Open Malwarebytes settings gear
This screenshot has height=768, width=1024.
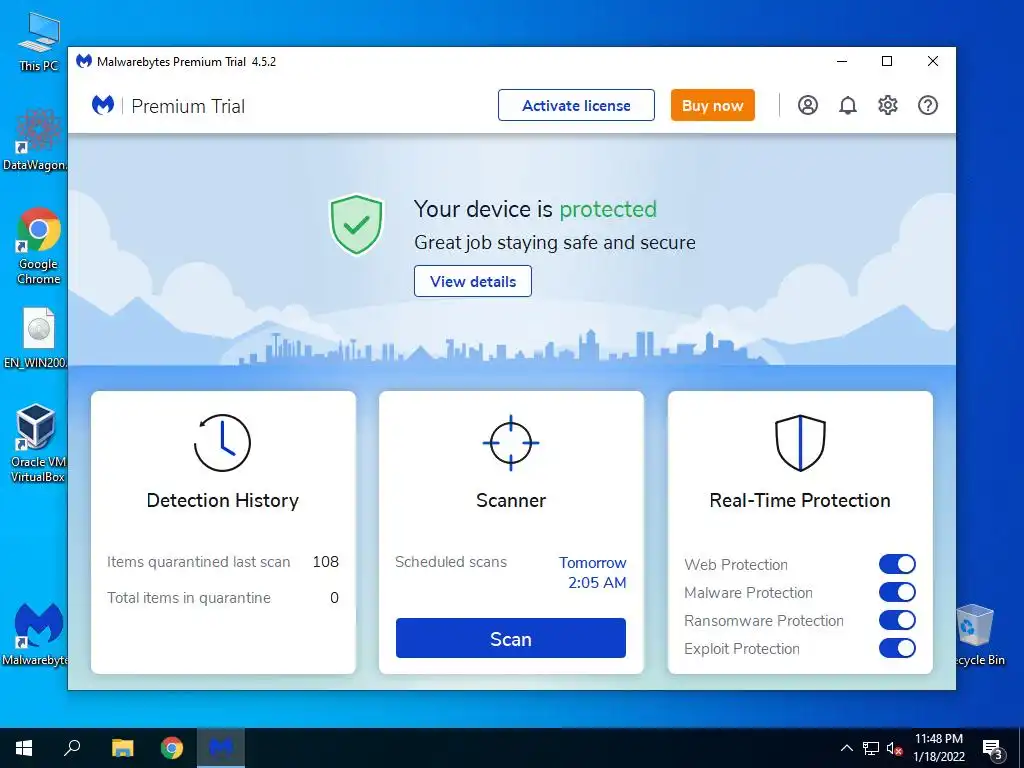click(x=888, y=105)
